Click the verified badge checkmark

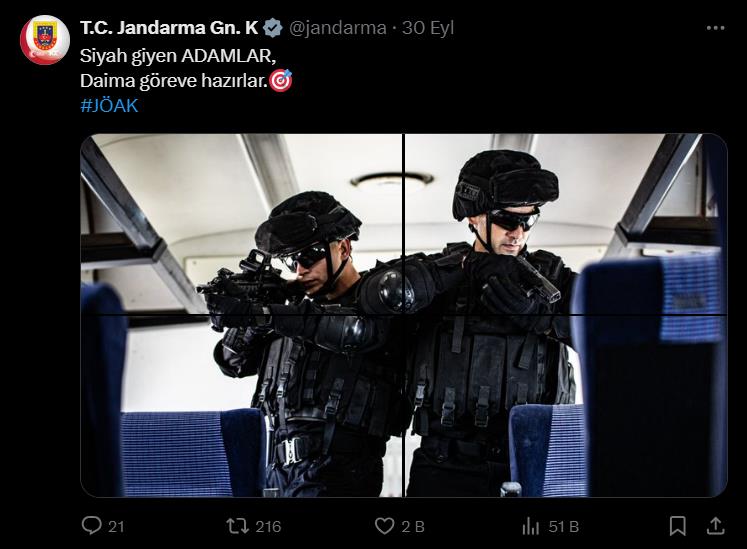point(273,28)
